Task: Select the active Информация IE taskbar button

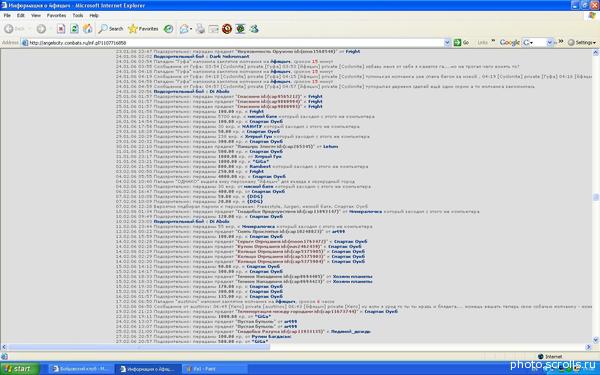Action: pos(147,369)
